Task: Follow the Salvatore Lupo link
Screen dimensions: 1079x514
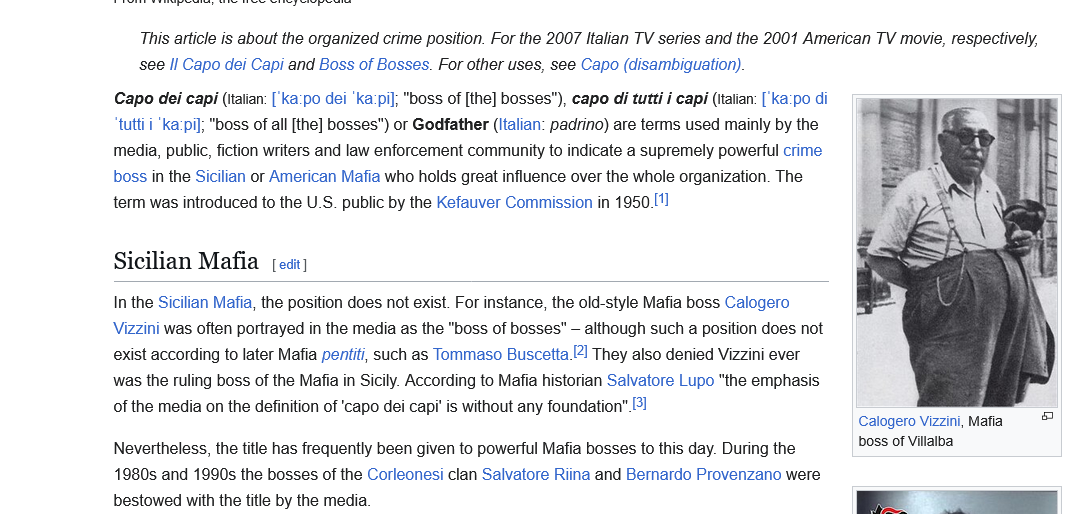Action: (x=660, y=381)
